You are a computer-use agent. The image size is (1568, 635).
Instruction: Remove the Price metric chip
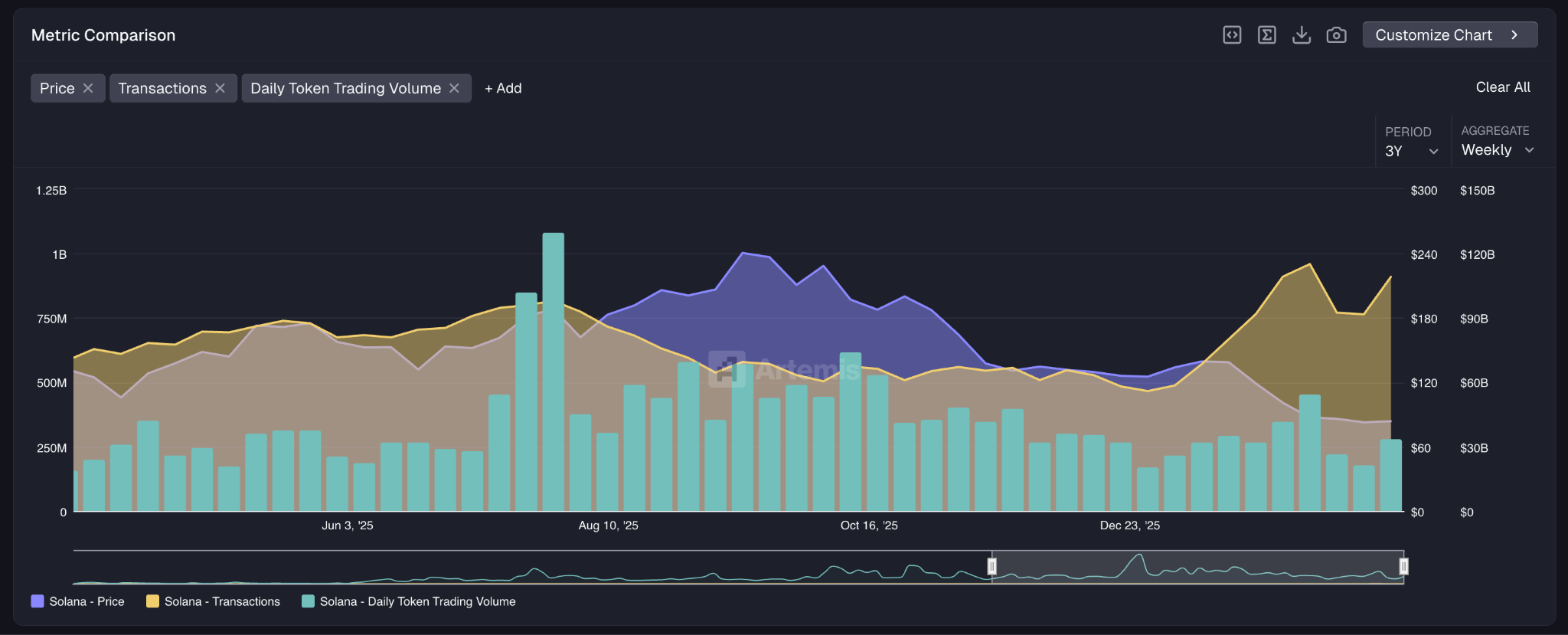(88, 88)
